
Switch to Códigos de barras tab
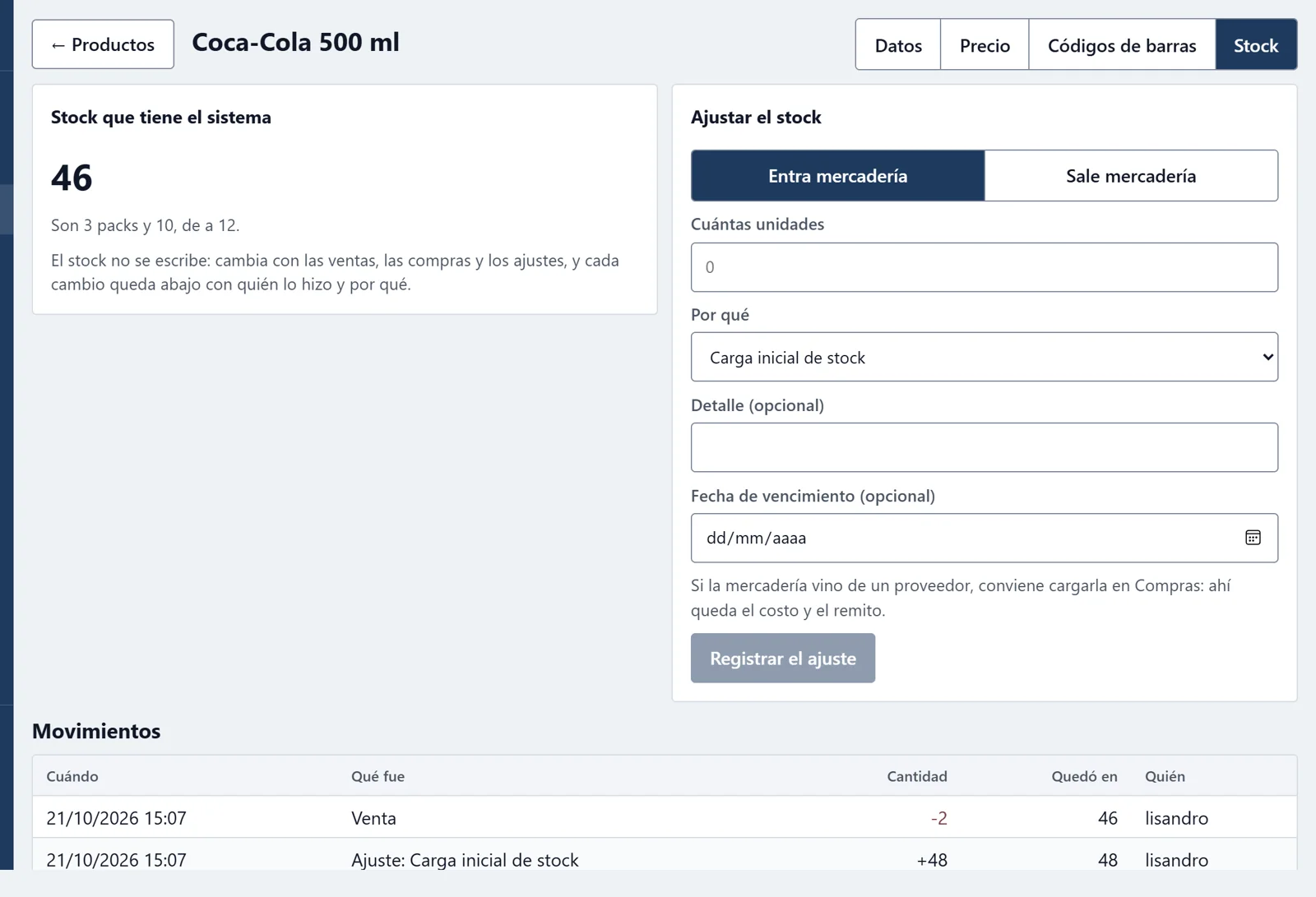click(x=1122, y=45)
